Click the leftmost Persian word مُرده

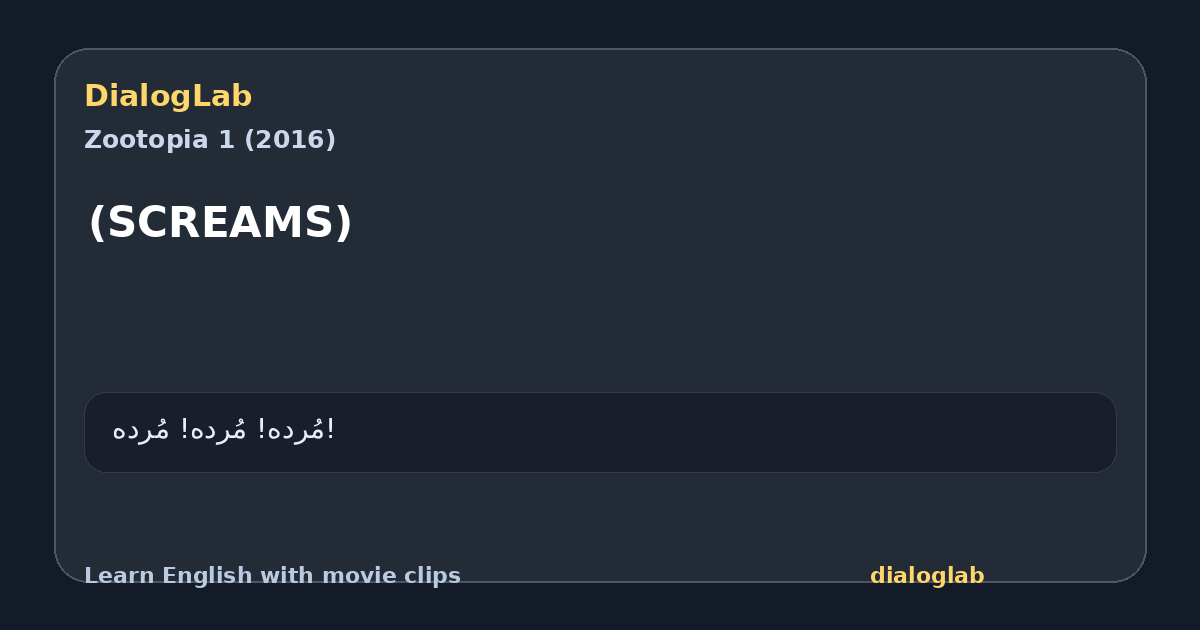[x=140, y=430]
